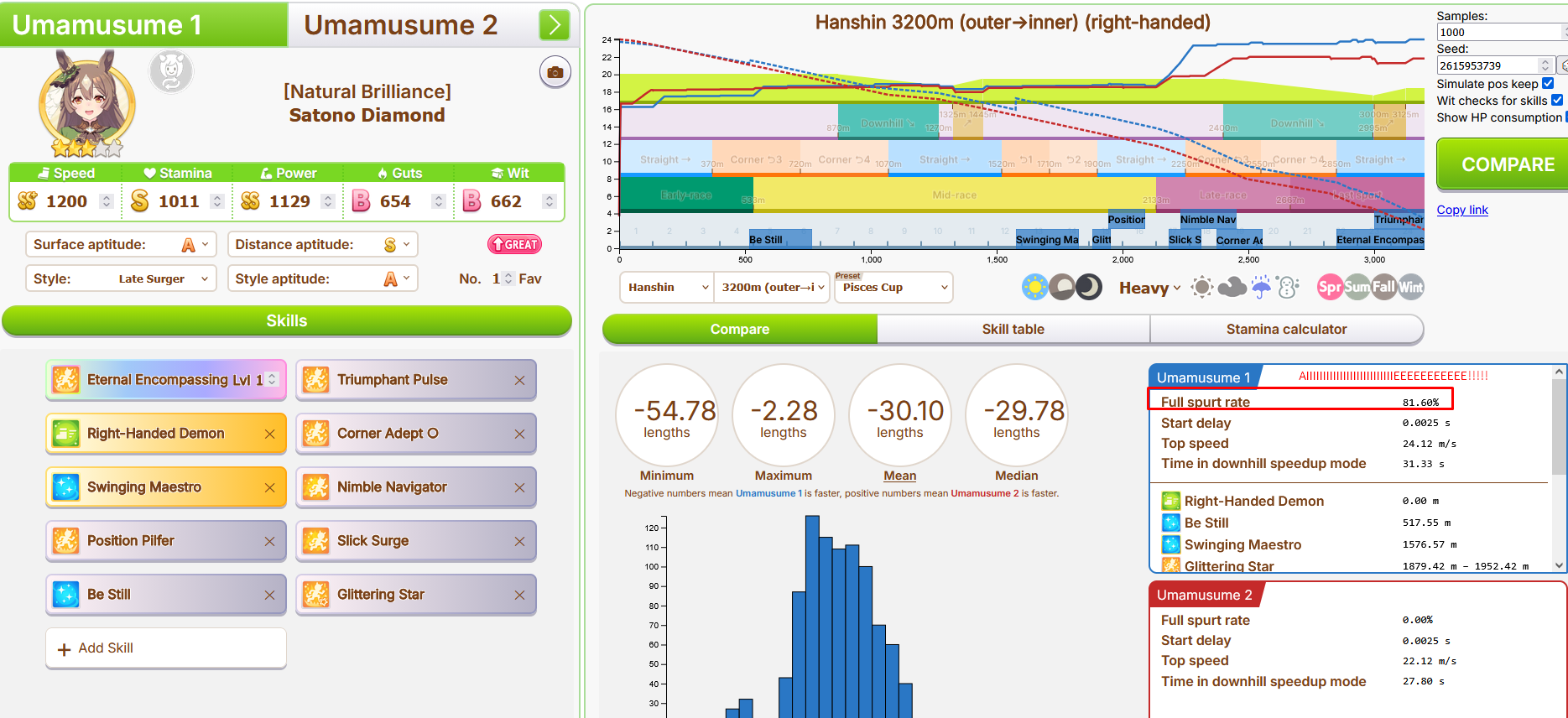Open the 3200m course distance dropdown
This screenshot has height=718, width=1568.
[x=773, y=288]
